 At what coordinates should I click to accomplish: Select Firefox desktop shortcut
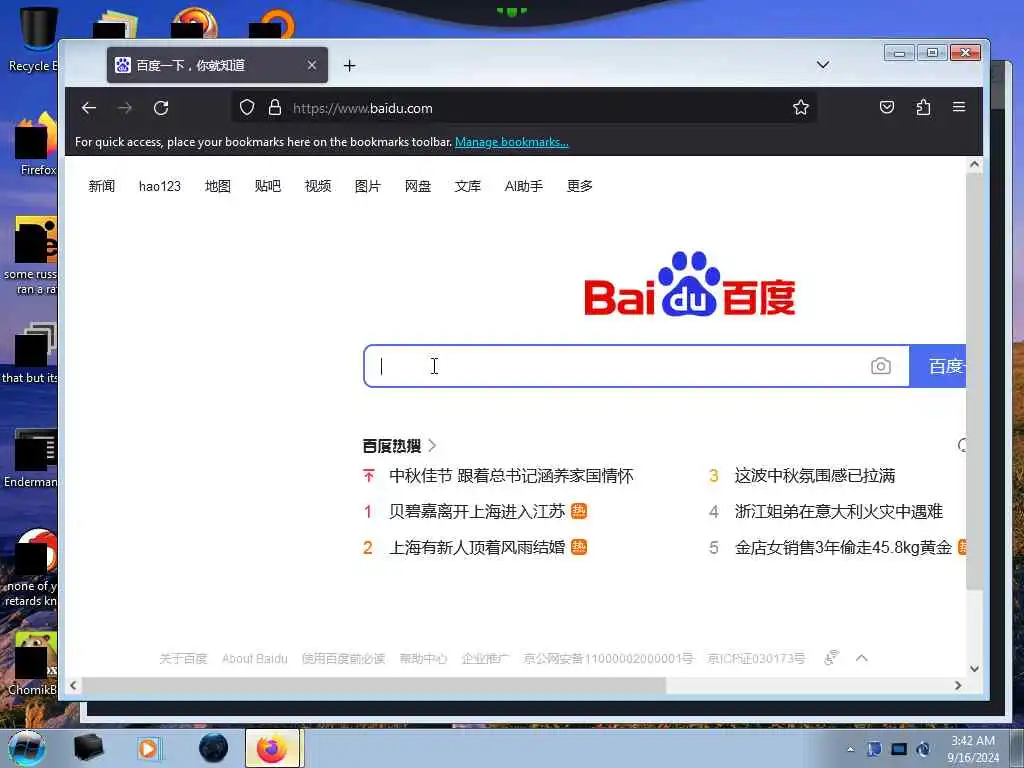tap(36, 144)
